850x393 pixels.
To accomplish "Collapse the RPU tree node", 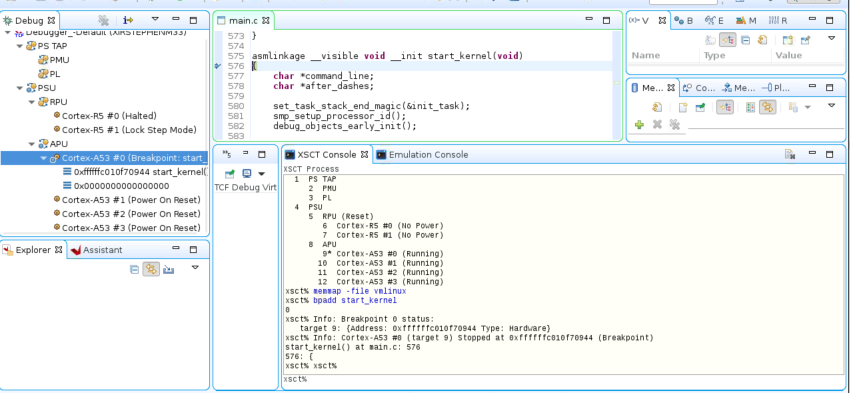I will click(31, 102).
